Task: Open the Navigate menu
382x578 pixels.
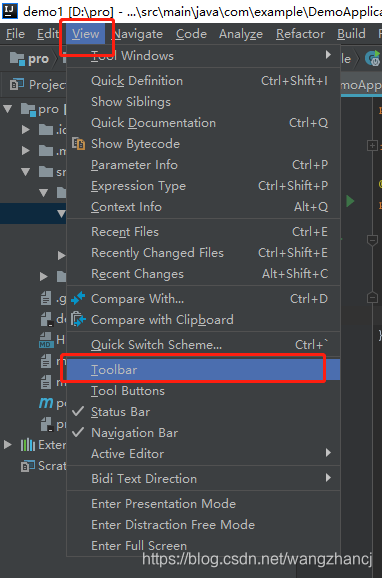Action: (138, 34)
